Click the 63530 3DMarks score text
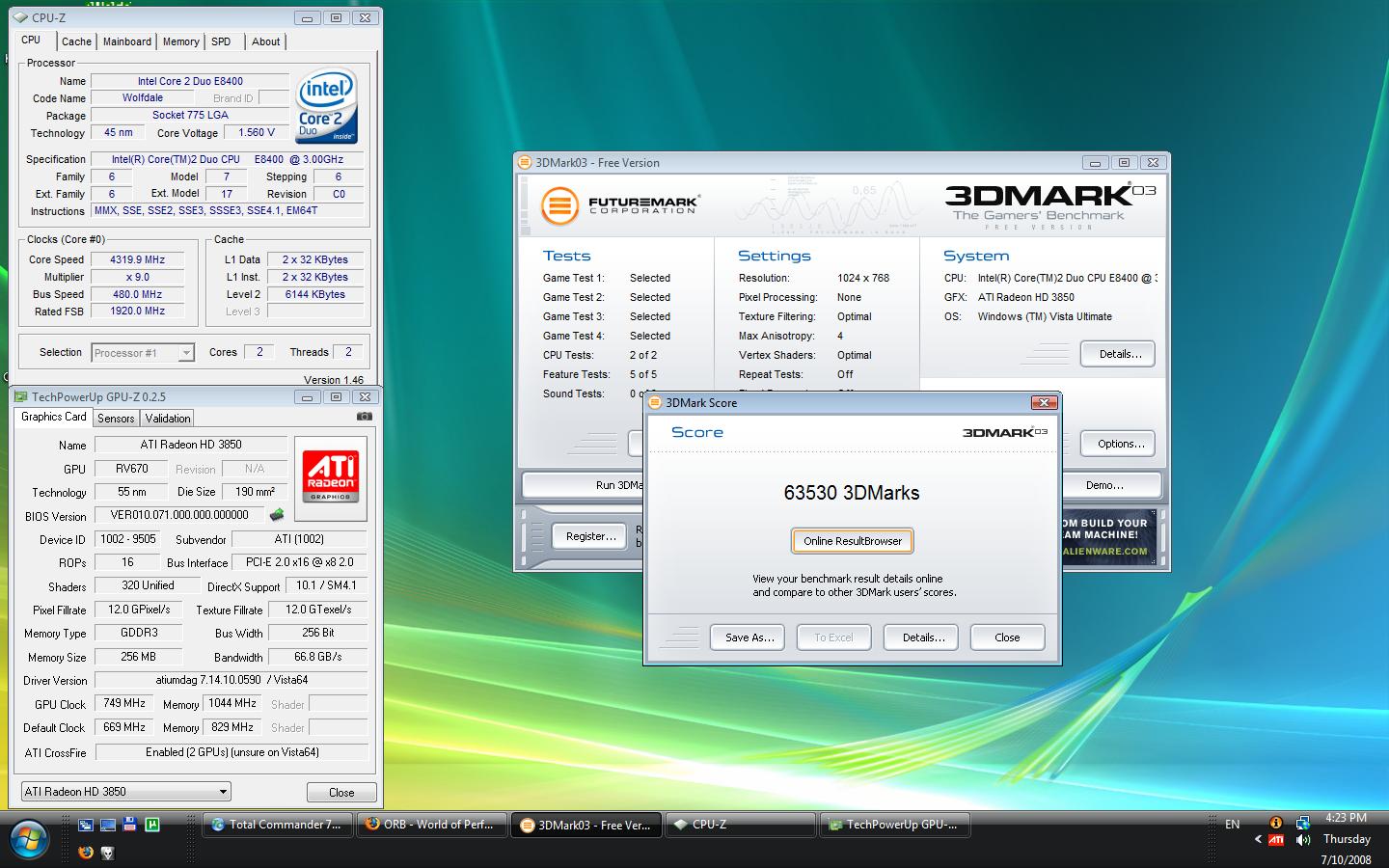The width and height of the screenshot is (1389, 868). (x=852, y=493)
